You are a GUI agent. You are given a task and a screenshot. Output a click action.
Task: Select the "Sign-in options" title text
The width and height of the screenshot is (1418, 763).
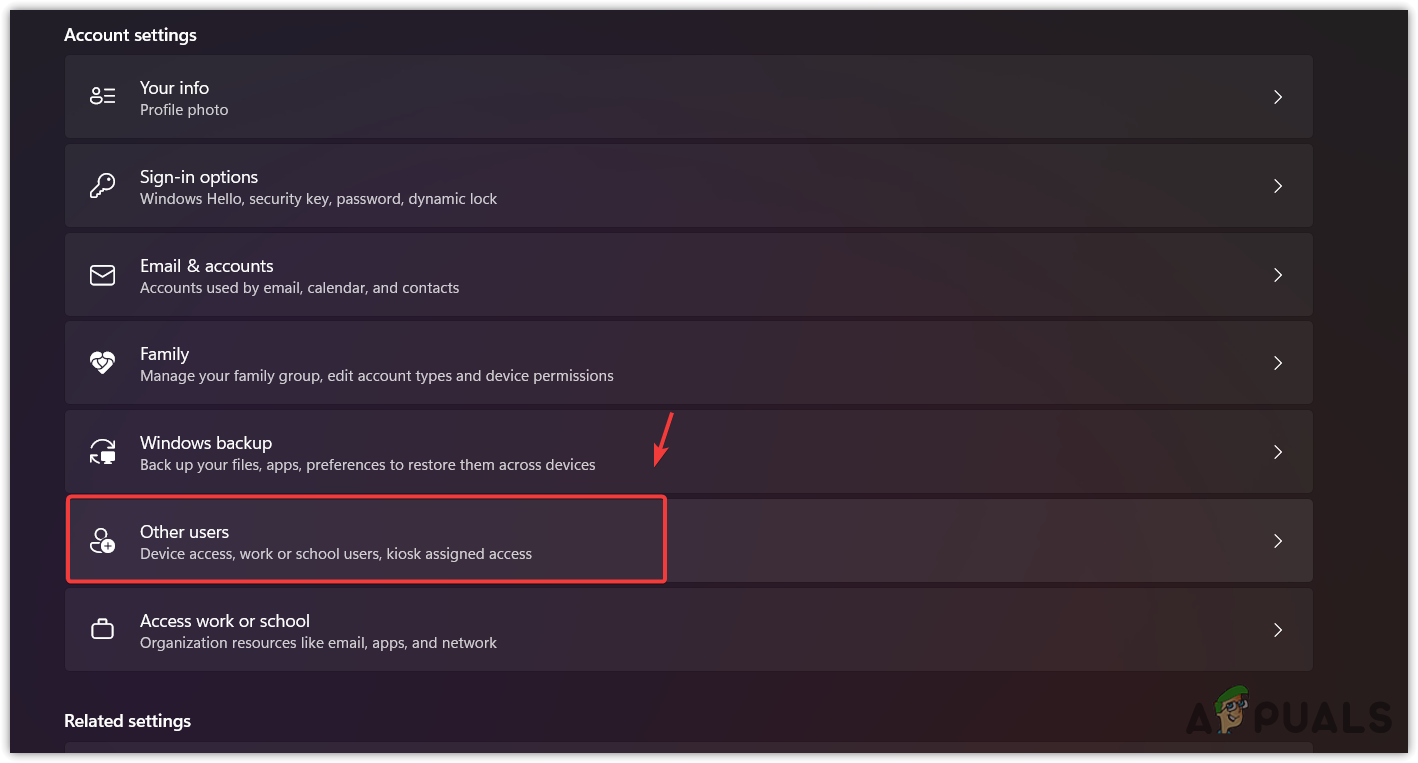199,177
